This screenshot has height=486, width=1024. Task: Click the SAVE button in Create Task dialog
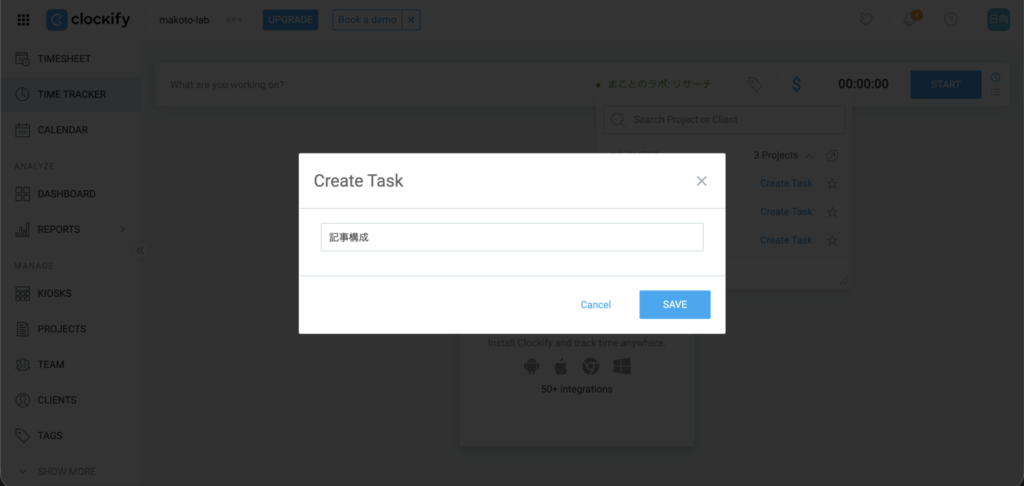[x=674, y=304]
